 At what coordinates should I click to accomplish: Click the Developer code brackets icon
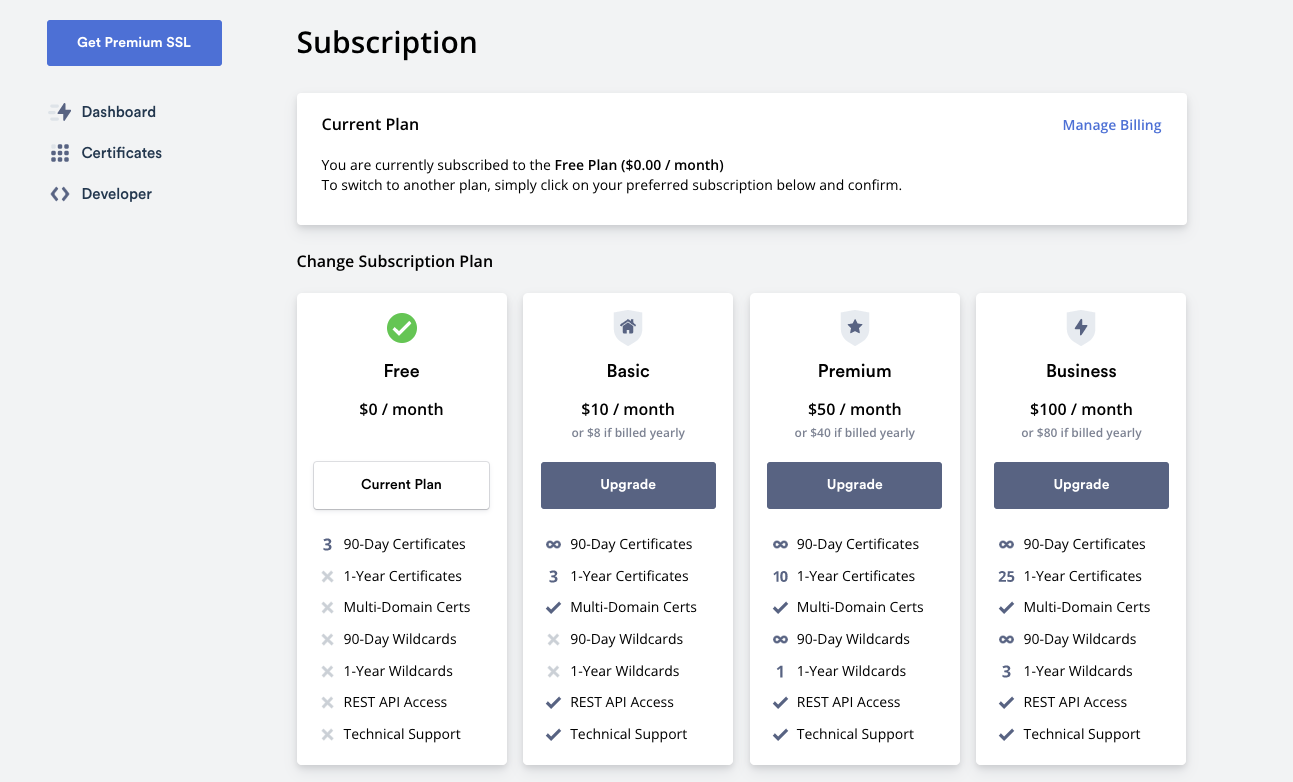[x=60, y=194]
